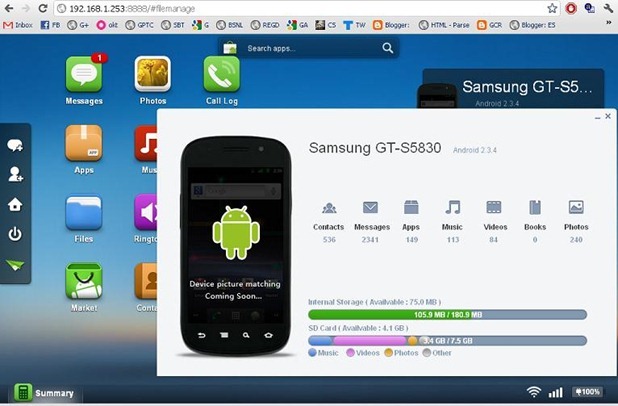Open the Contacts desktop icon
Viewport: 618px width, 406px height.
coord(146,281)
